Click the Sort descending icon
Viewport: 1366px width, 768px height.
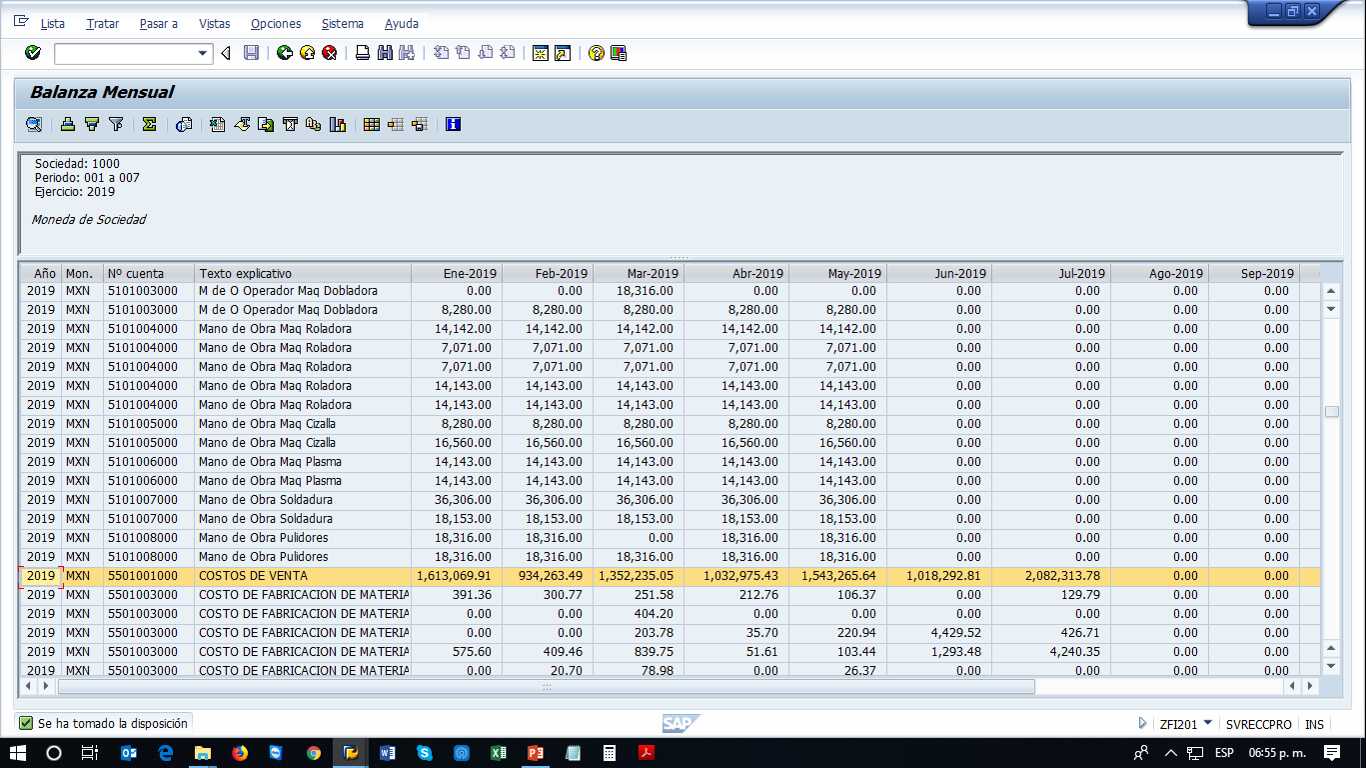[92, 124]
